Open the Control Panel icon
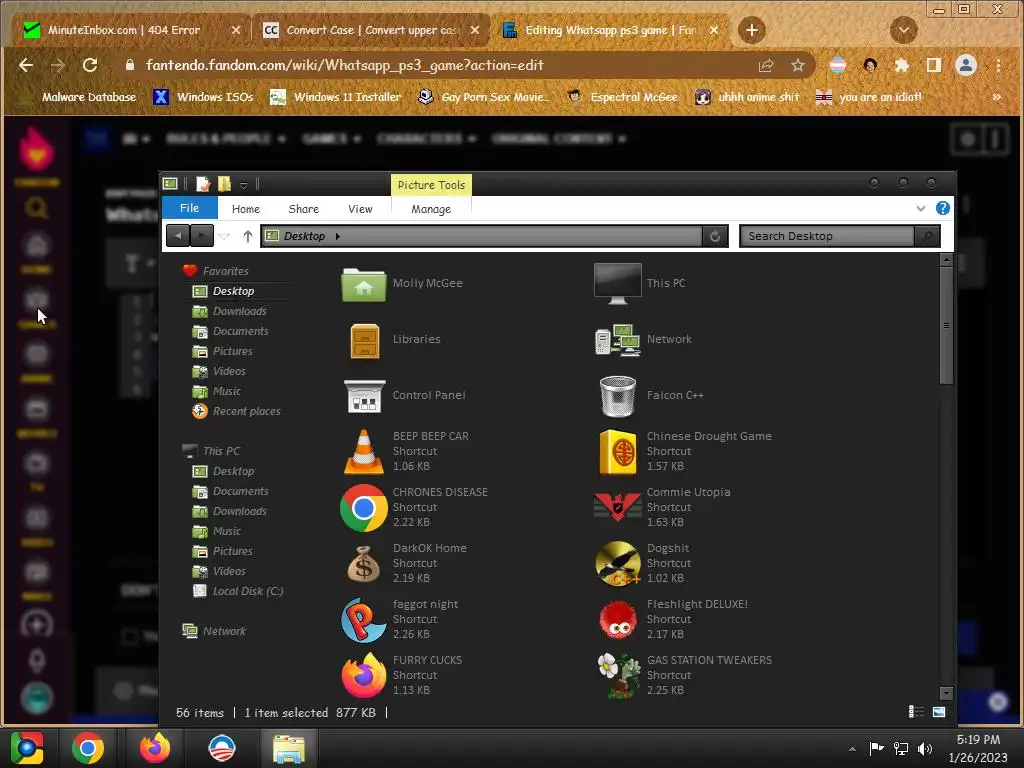Image resolution: width=1024 pixels, height=768 pixels. pyautogui.click(x=364, y=396)
